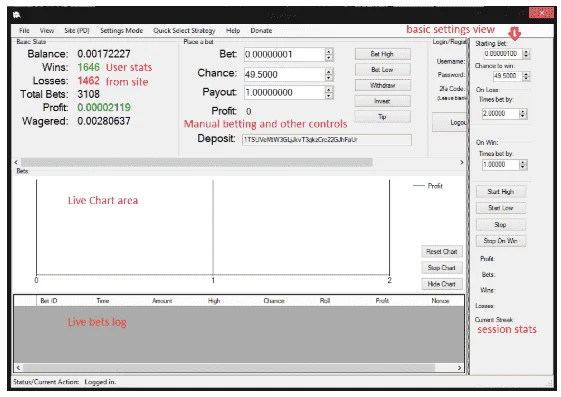This screenshot has width=561, height=397.
Task: Focus the Payout input field
Action: coord(284,93)
